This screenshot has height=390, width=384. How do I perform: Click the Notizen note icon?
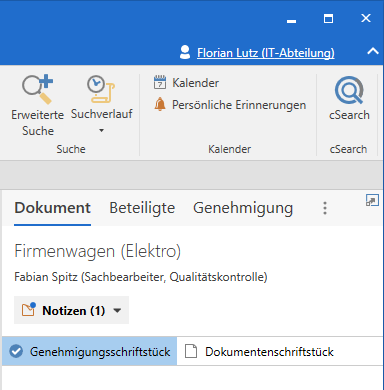(28, 309)
